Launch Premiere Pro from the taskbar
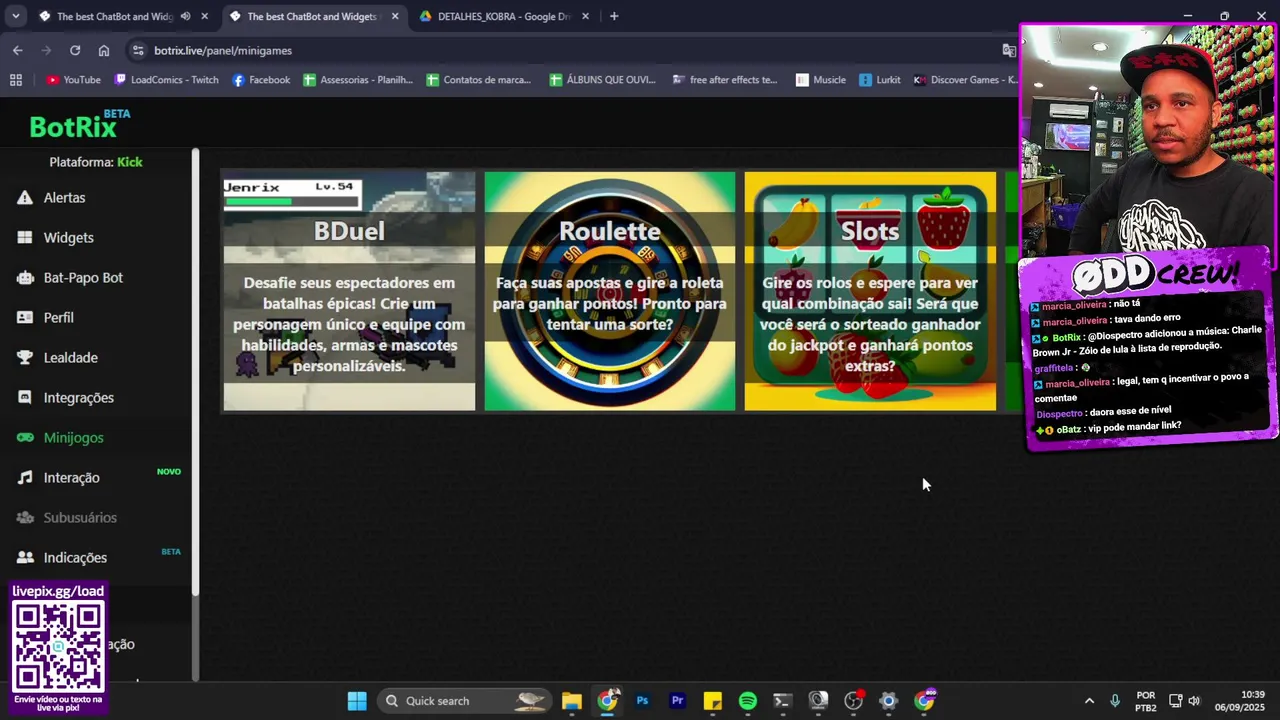This screenshot has height=720, width=1280. point(677,701)
